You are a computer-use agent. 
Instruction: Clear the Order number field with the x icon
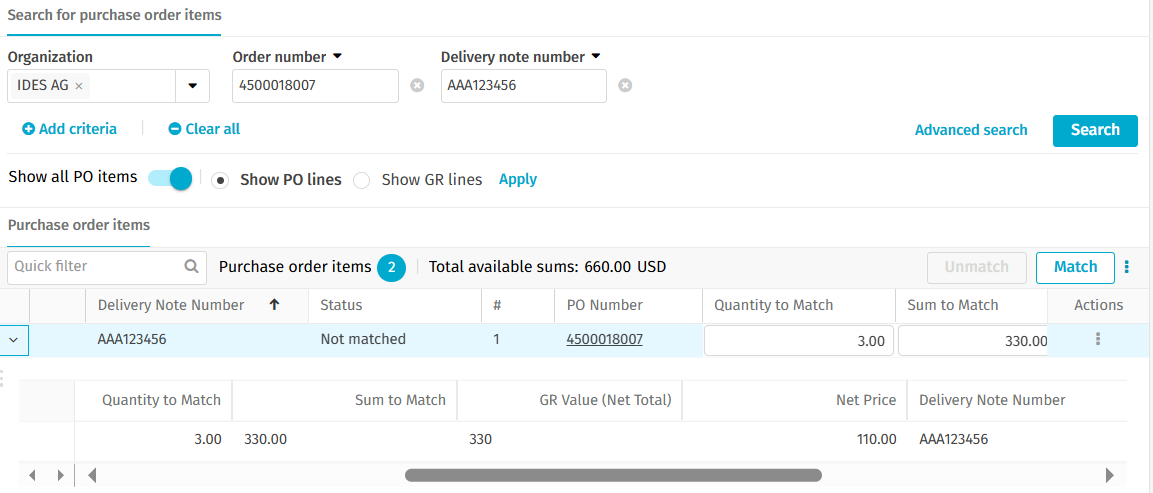417,85
